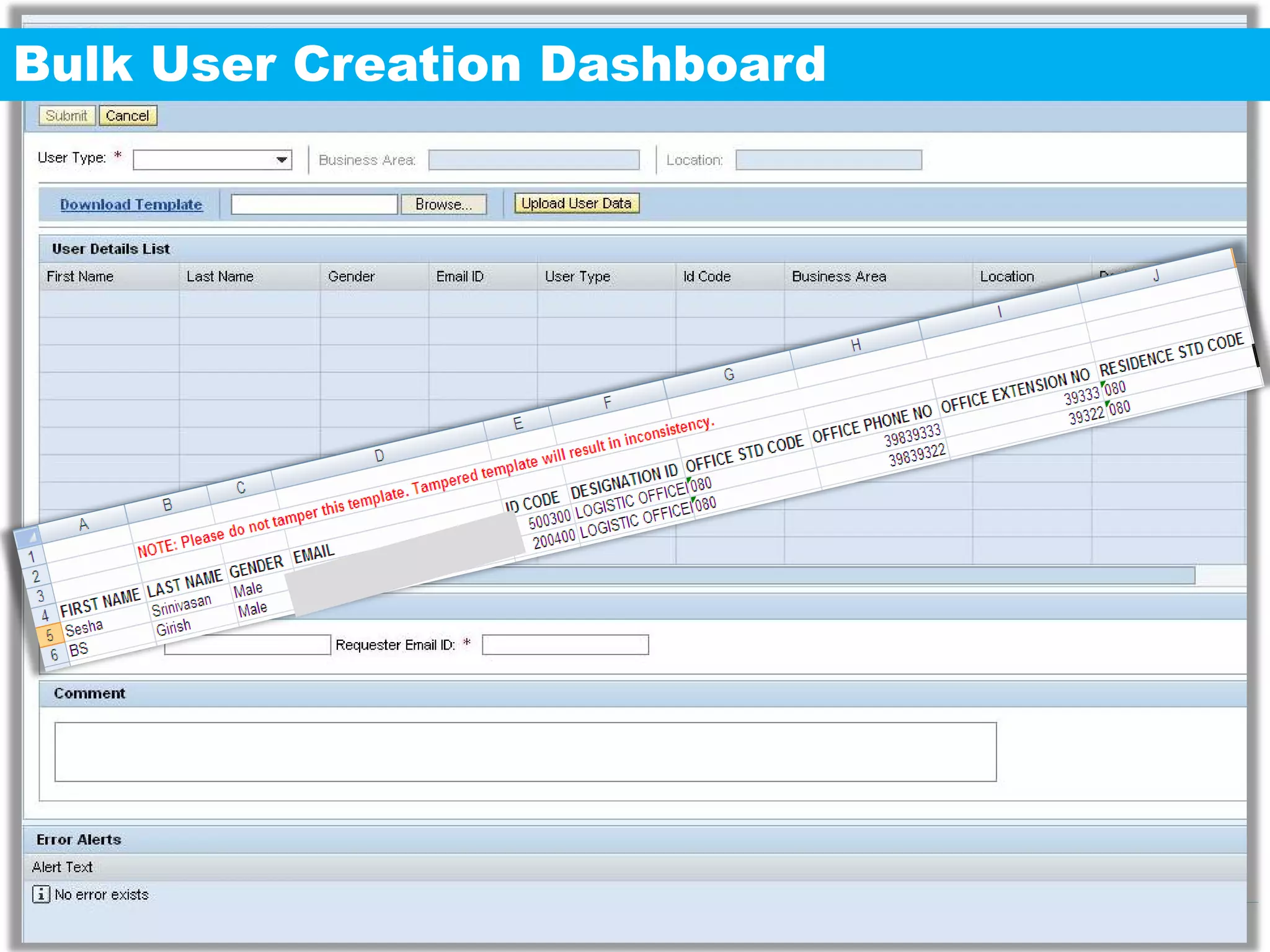
Task: Select the Gender column header
Action: [x=375, y=276]
